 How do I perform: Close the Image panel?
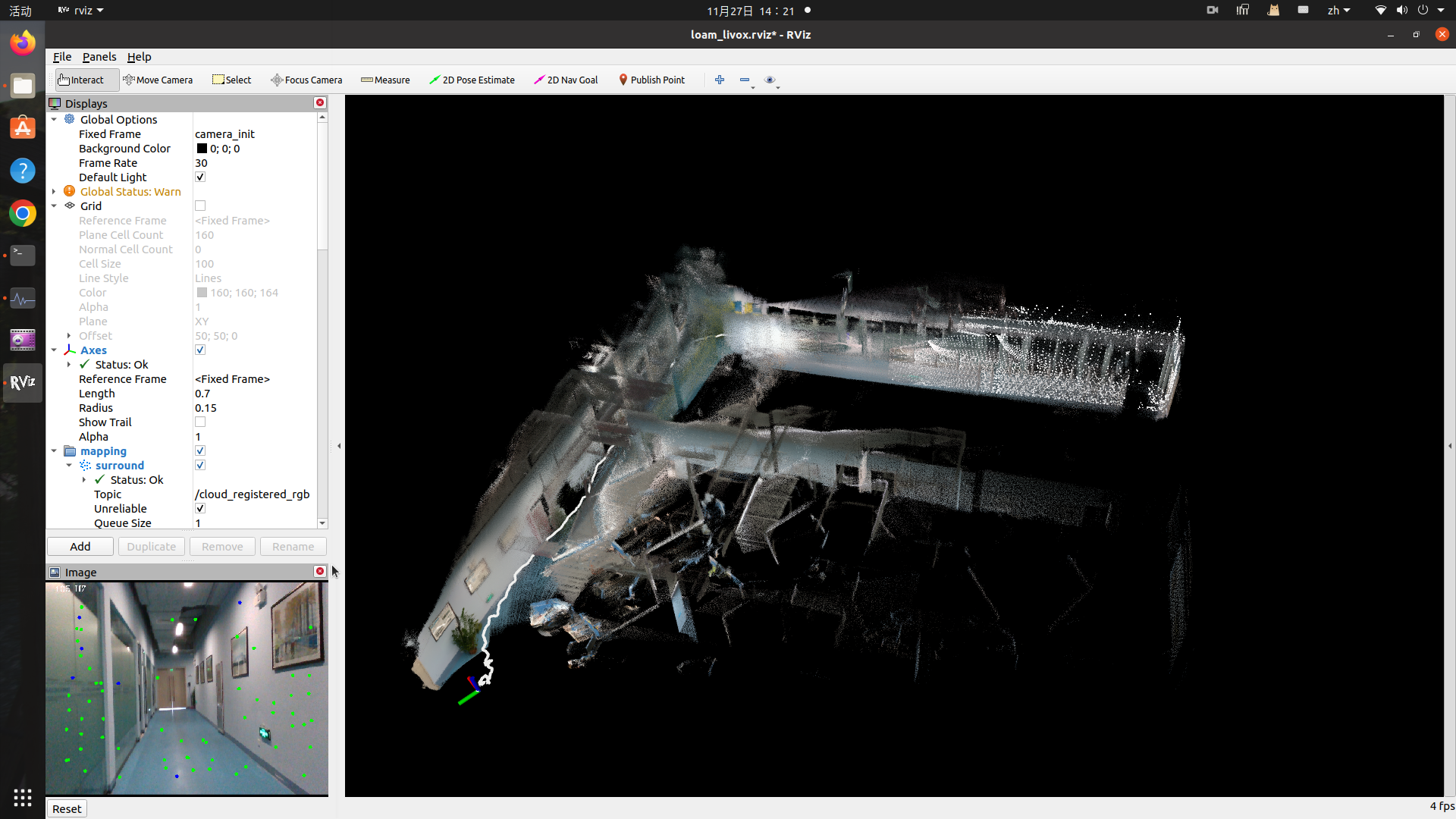click(x=320, y=571)
